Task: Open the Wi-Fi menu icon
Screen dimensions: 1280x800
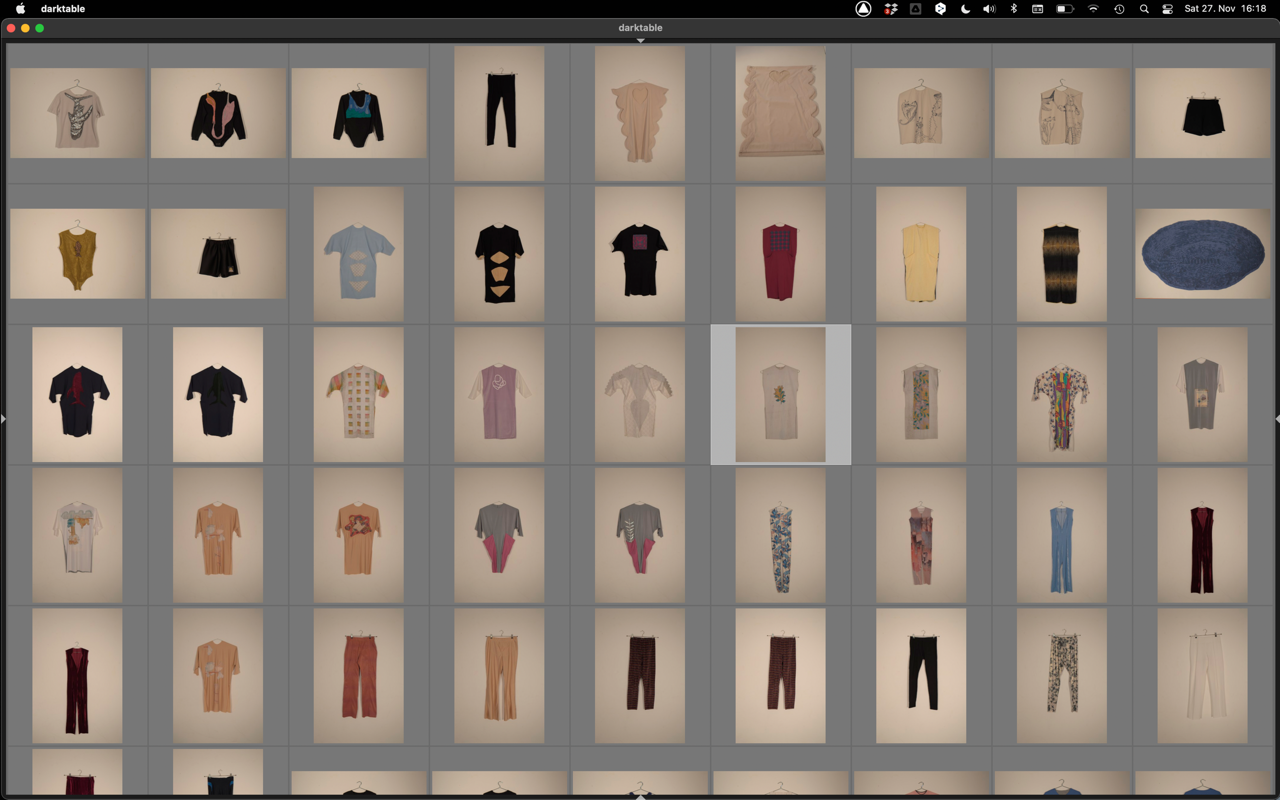Action: (1093, 9)
